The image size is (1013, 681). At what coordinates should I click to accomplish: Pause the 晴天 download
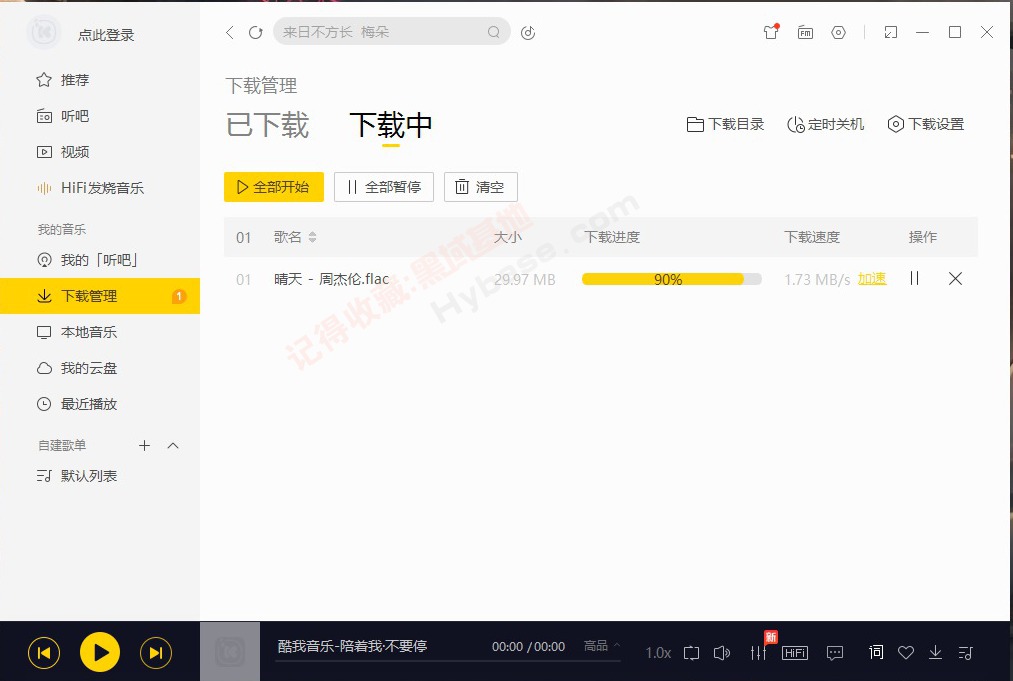coord(914,278)
